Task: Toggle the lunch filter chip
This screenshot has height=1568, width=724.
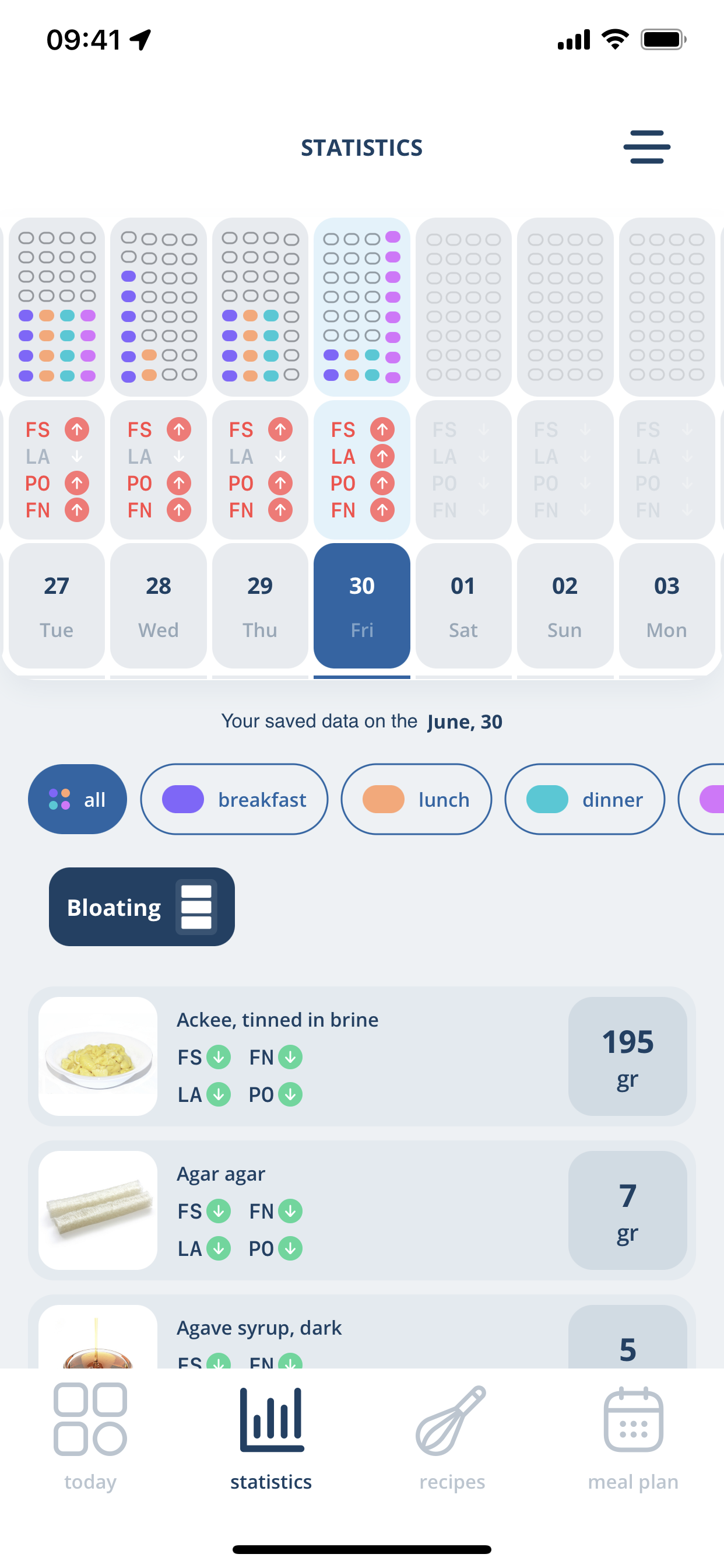Action: tap(416, 799)
